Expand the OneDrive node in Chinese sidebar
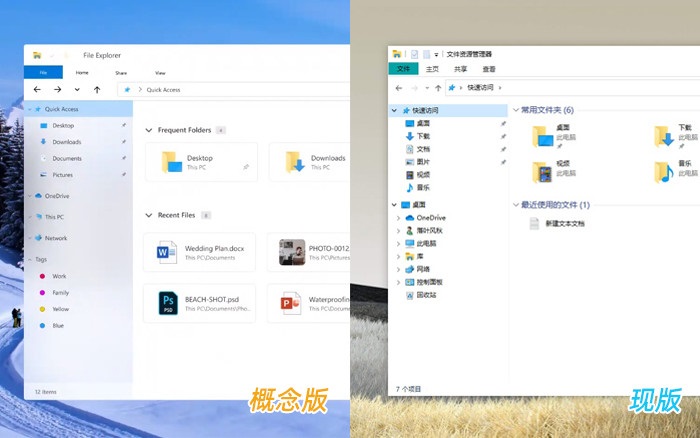700x438 pixels. (x=399, y=217)
